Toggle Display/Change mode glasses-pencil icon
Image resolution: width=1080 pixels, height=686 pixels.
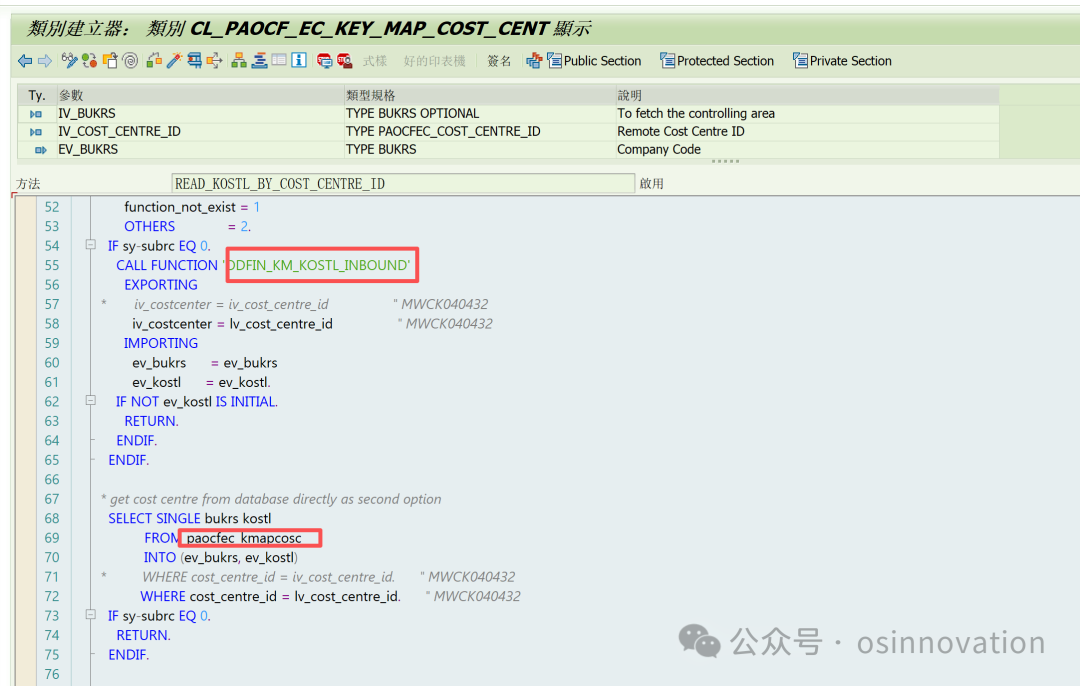click(x=69, y=61)
